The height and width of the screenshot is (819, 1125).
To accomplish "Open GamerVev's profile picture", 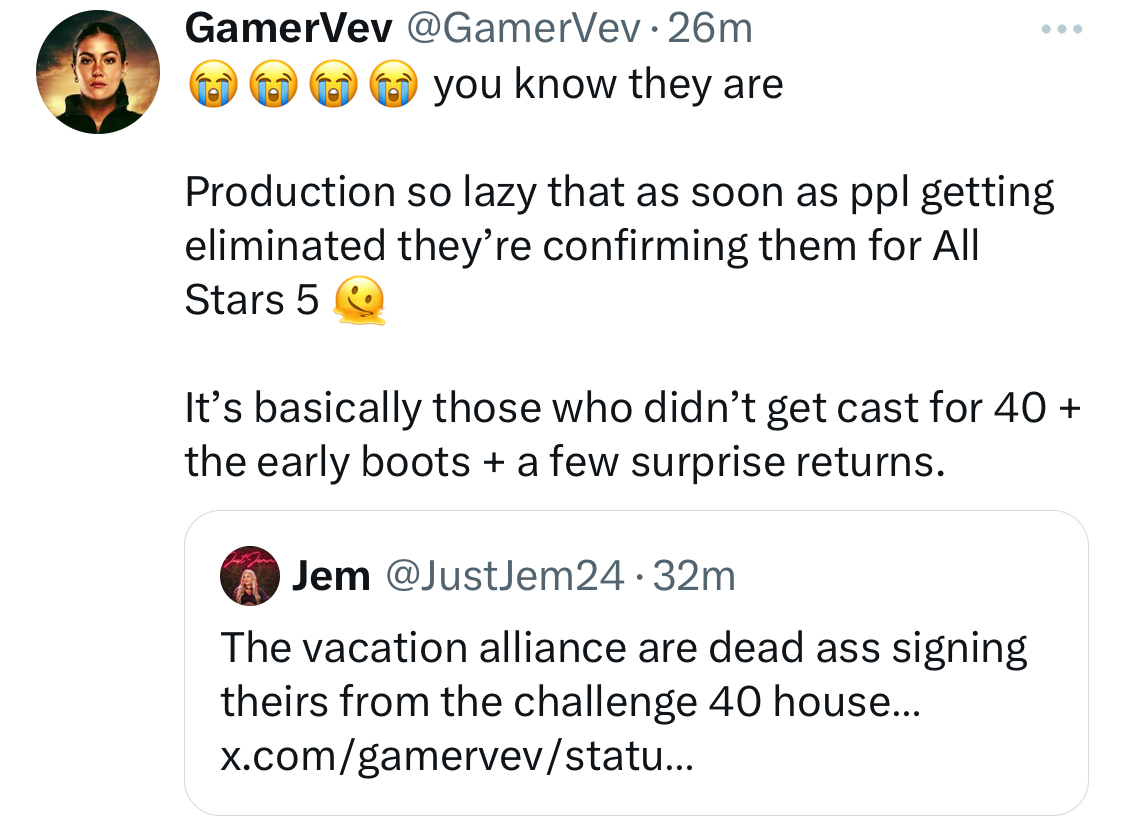I will click(x=98, y=72).
